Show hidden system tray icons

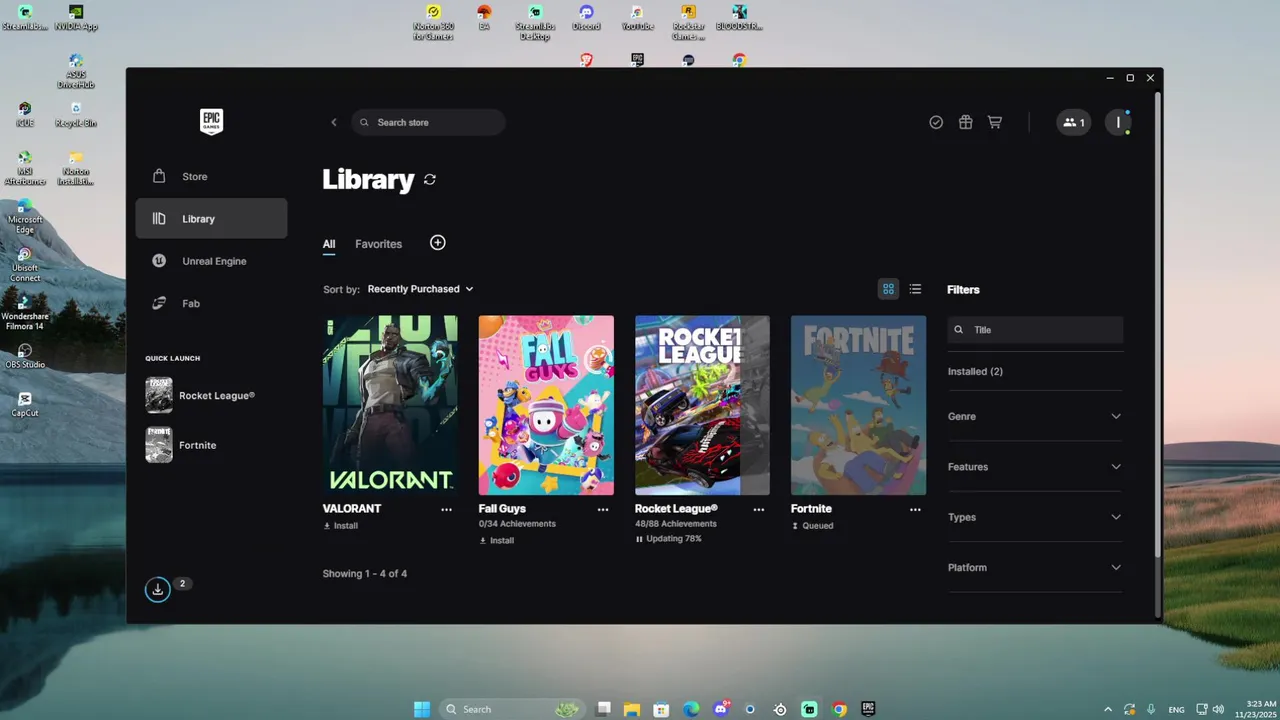click(1108, 709)
